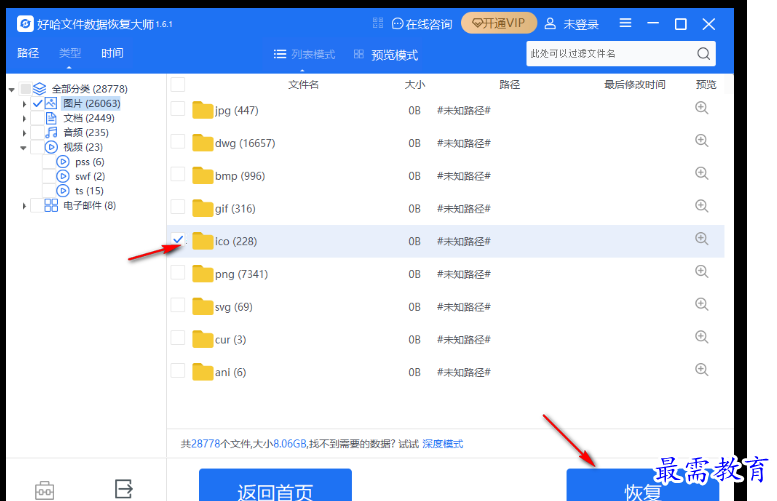
Task: Expand the 音频 (235) node
Action: (24, 133)
